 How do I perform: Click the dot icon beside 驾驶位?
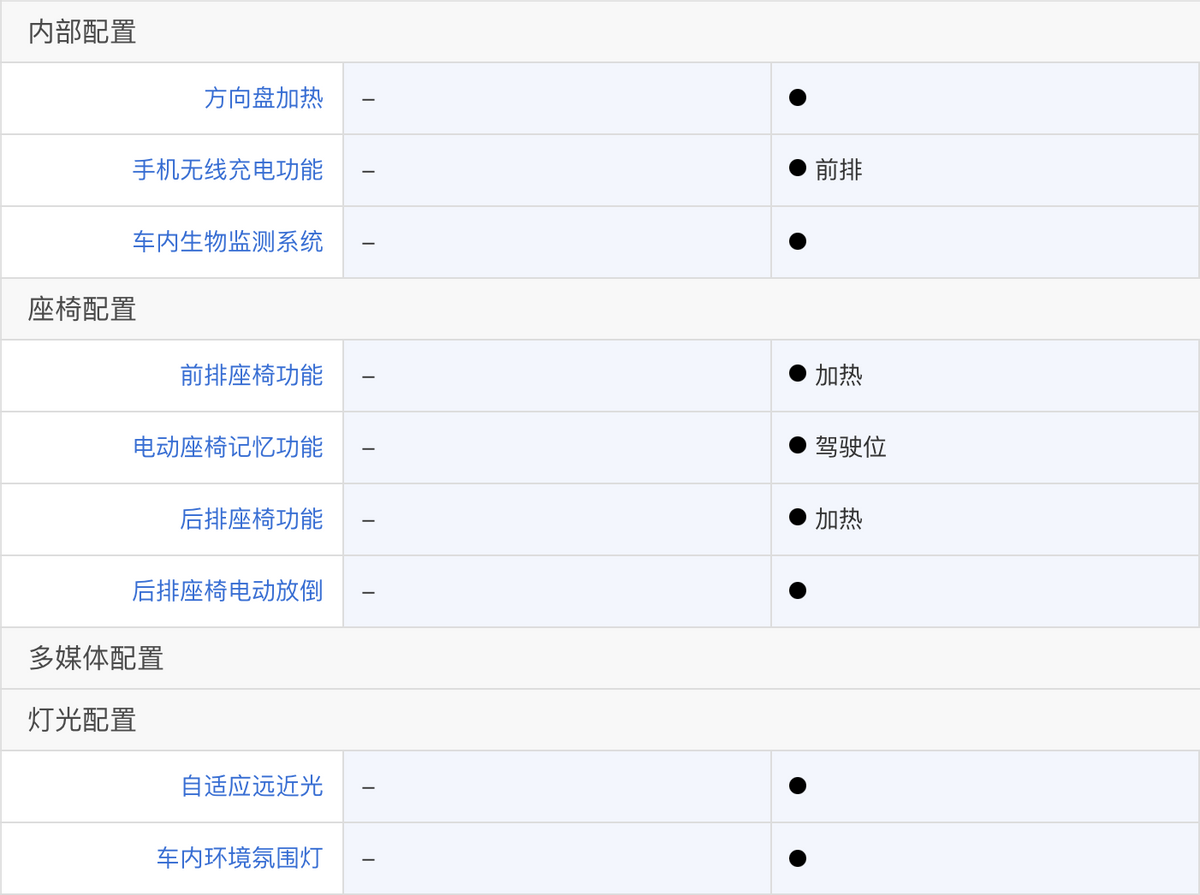pos(797,446)
